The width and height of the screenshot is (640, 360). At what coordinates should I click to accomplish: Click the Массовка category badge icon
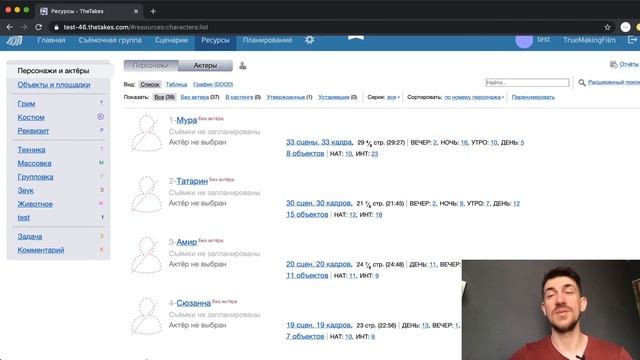pyautogui.click(x=101, y=163)
